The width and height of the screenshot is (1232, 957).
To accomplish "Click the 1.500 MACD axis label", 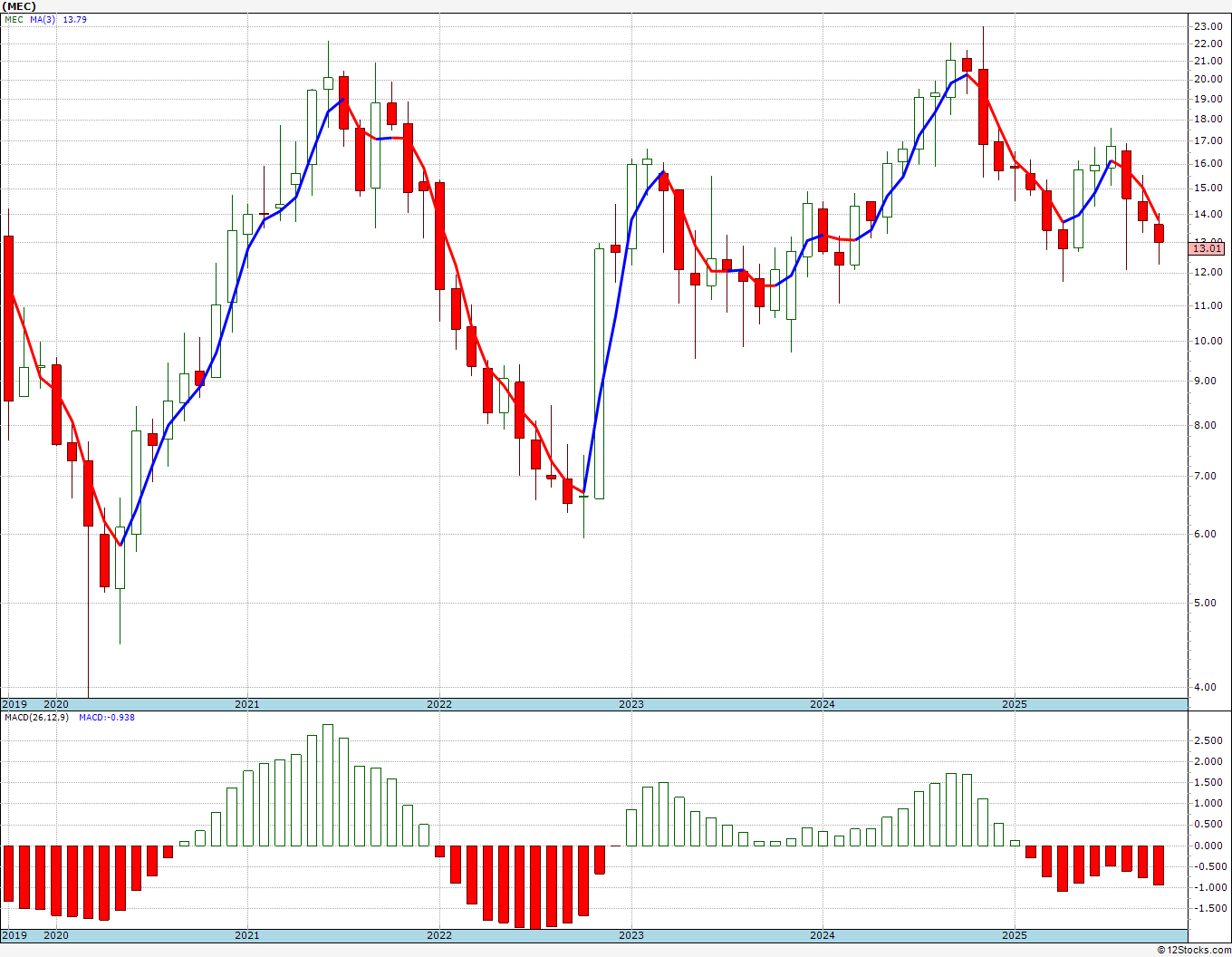I will click(x=1208, y=782).
